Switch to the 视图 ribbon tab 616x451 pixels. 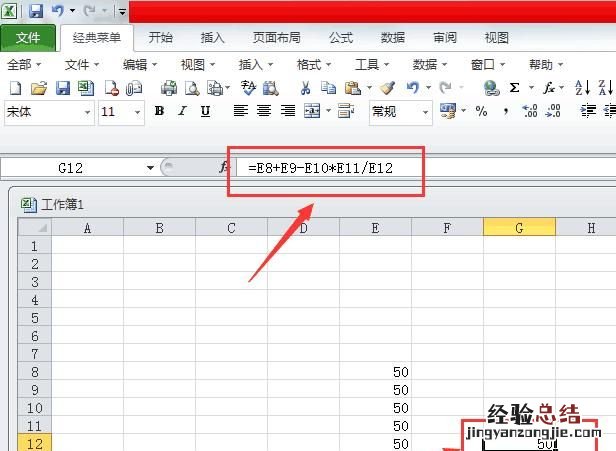497,38
